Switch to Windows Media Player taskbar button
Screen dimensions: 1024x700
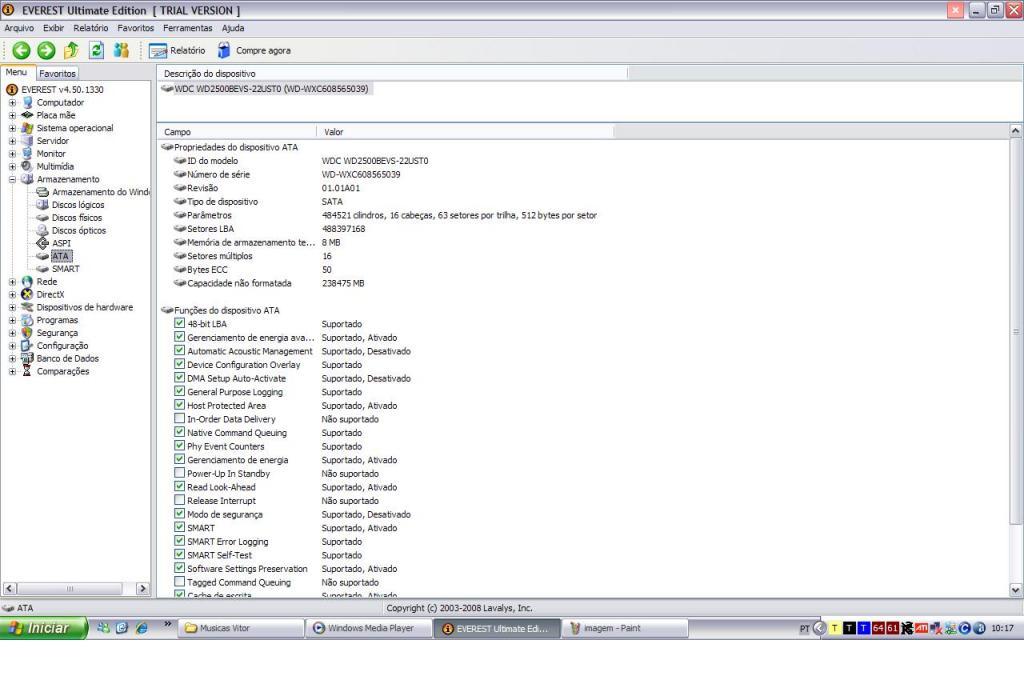(368, 628)
